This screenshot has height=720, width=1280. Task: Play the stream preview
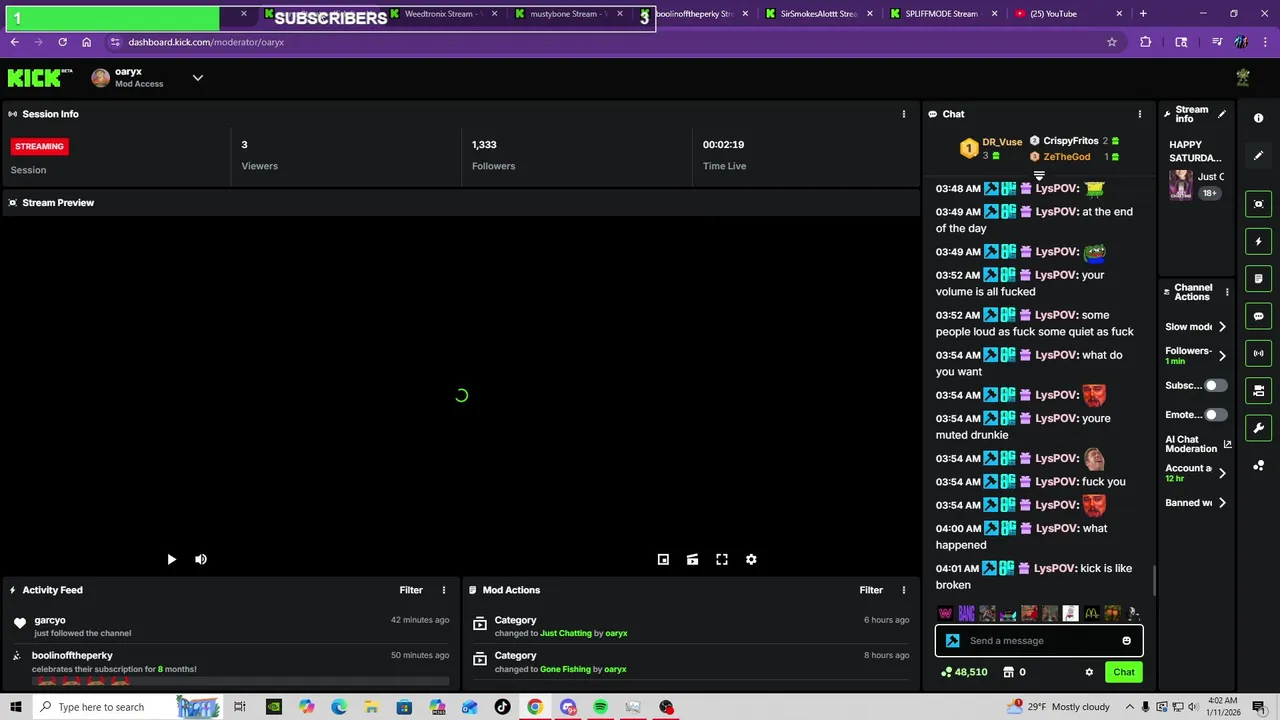[x=171, y=560]
